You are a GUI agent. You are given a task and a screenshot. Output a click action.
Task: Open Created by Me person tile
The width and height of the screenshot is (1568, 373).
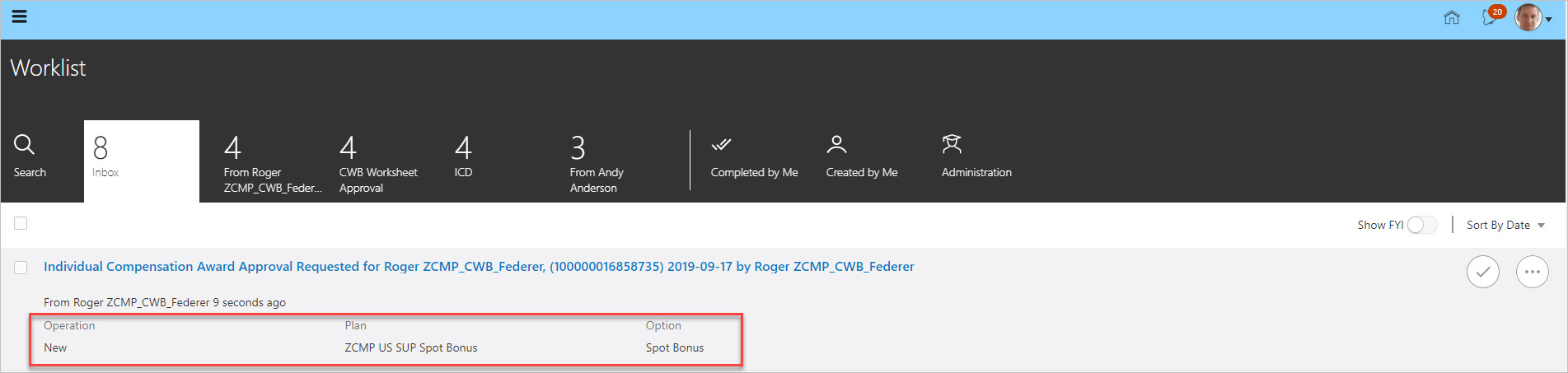[862, 157]
